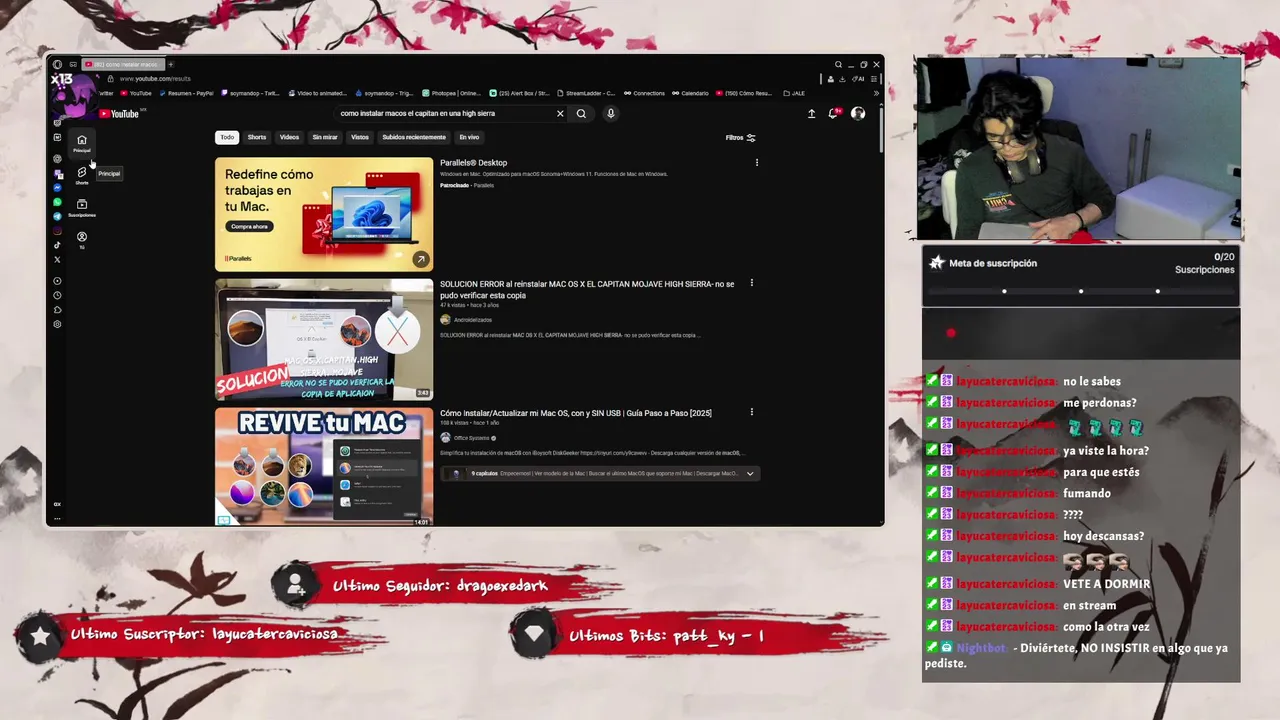Click the page vertical scrollbar

tap(881, 130)
